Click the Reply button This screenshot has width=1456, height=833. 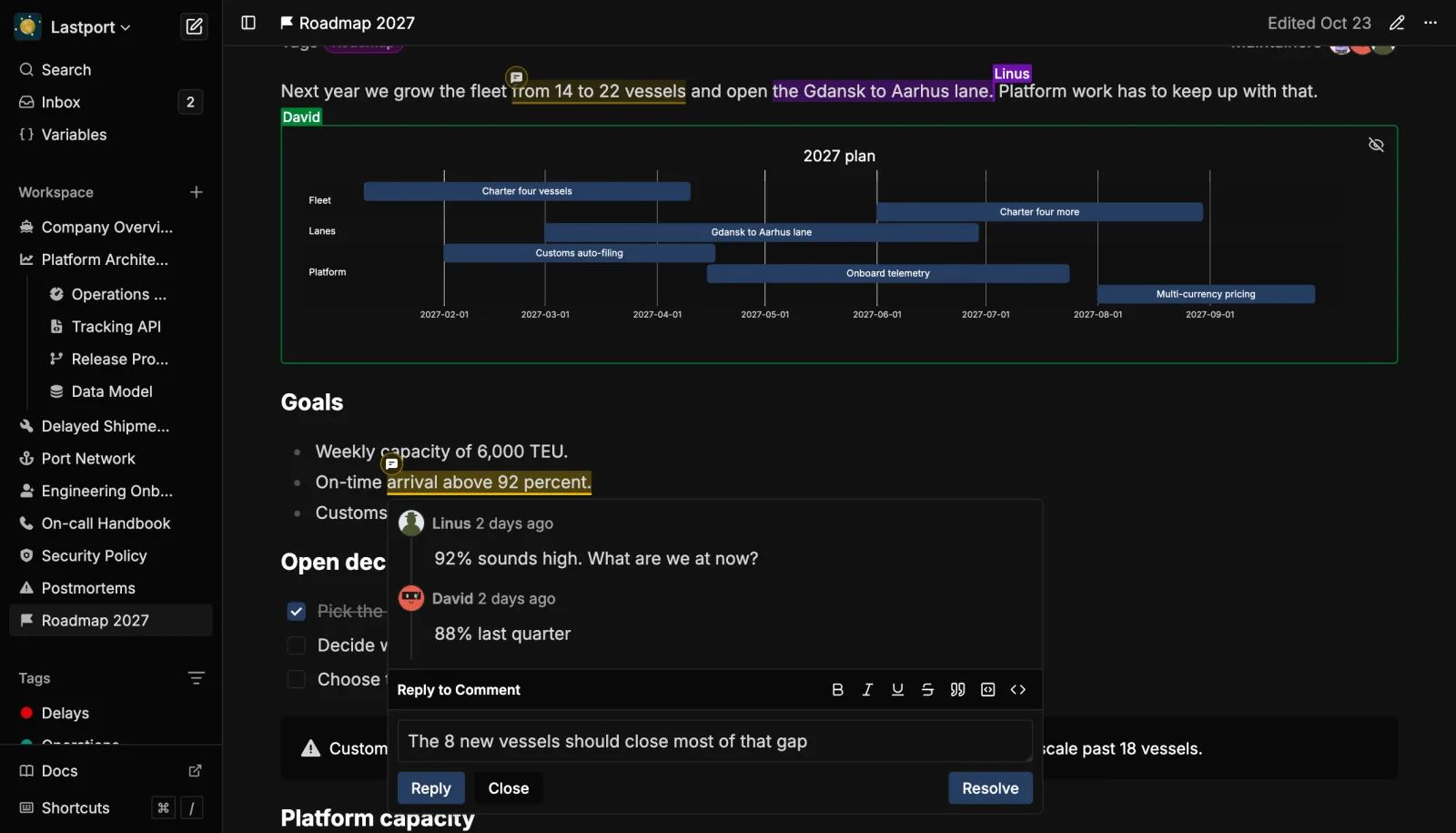click(x=430, y=788)
